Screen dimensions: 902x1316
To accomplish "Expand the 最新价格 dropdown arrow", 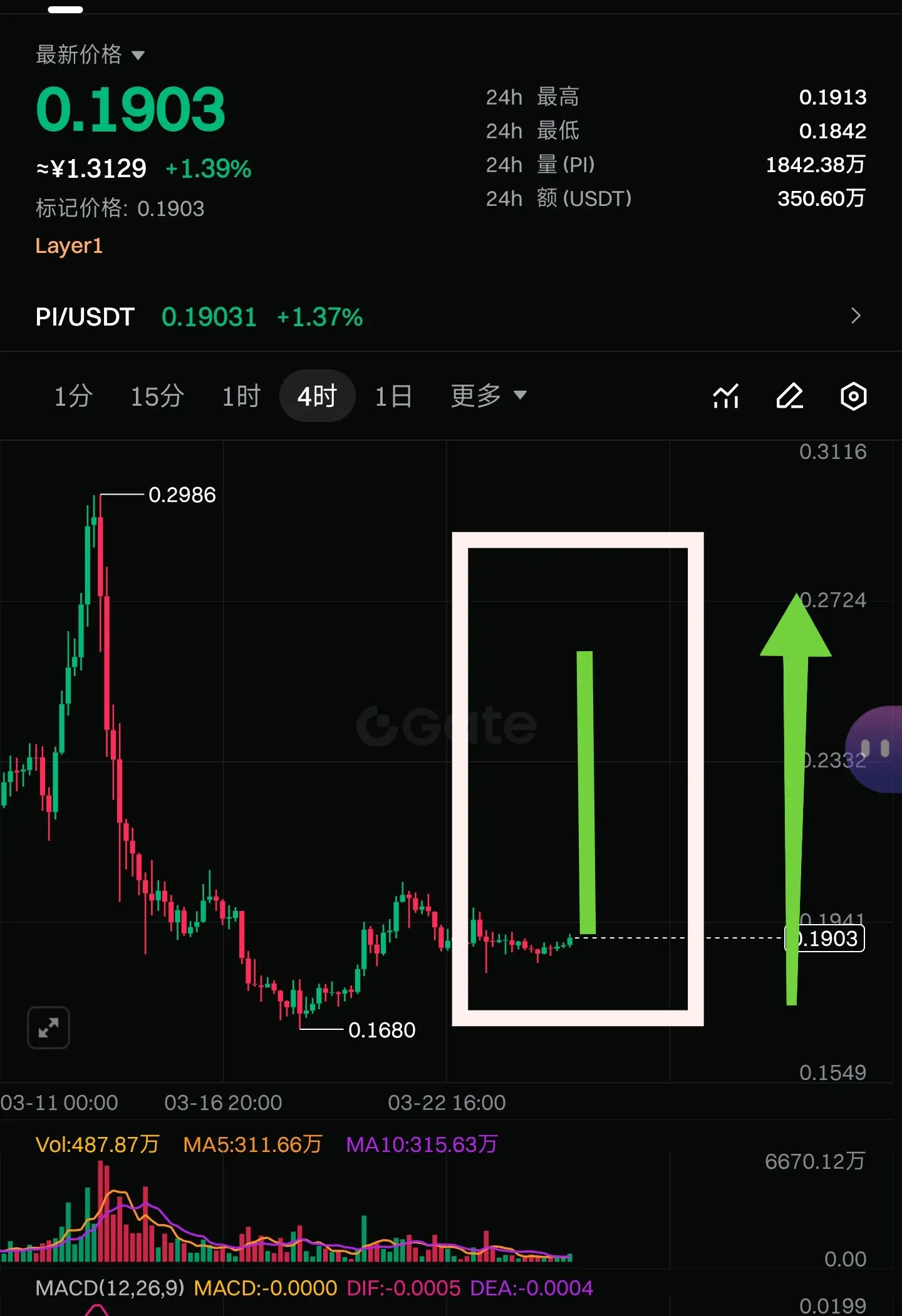I will 138,56.
